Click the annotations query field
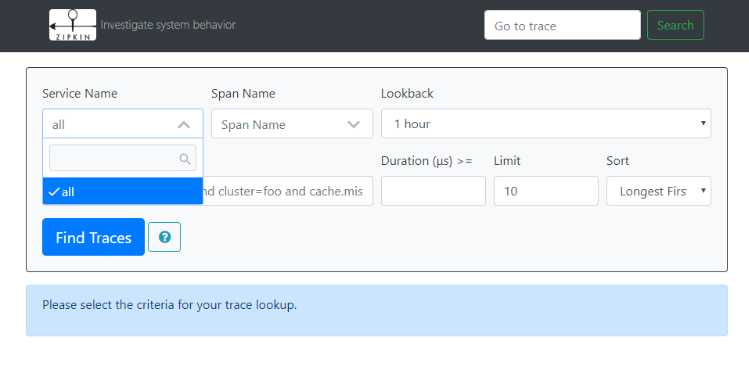The height and width of the screenshot is (369, 749). [288, 191]
